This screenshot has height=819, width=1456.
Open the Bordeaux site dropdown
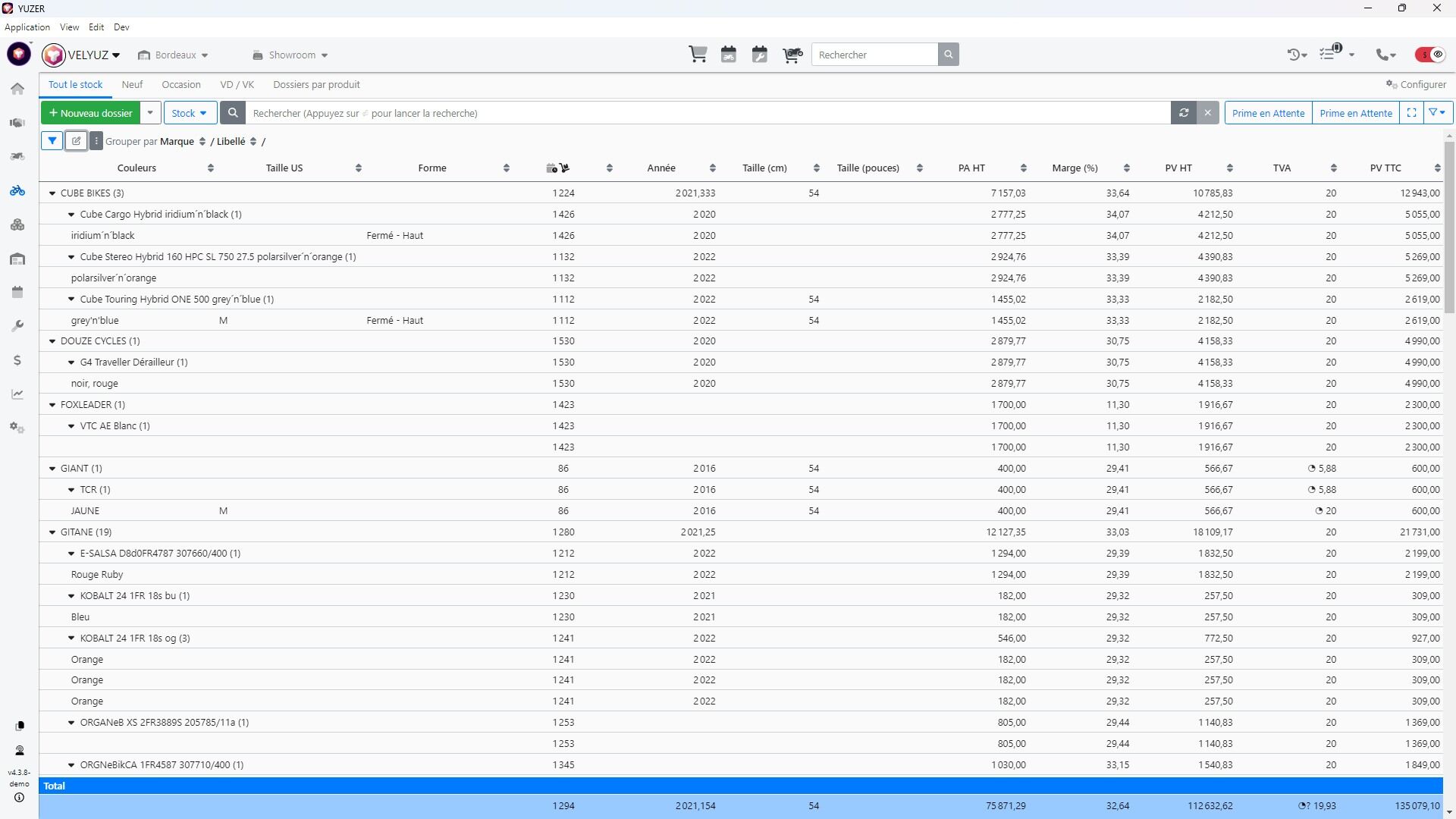[174, 55]
